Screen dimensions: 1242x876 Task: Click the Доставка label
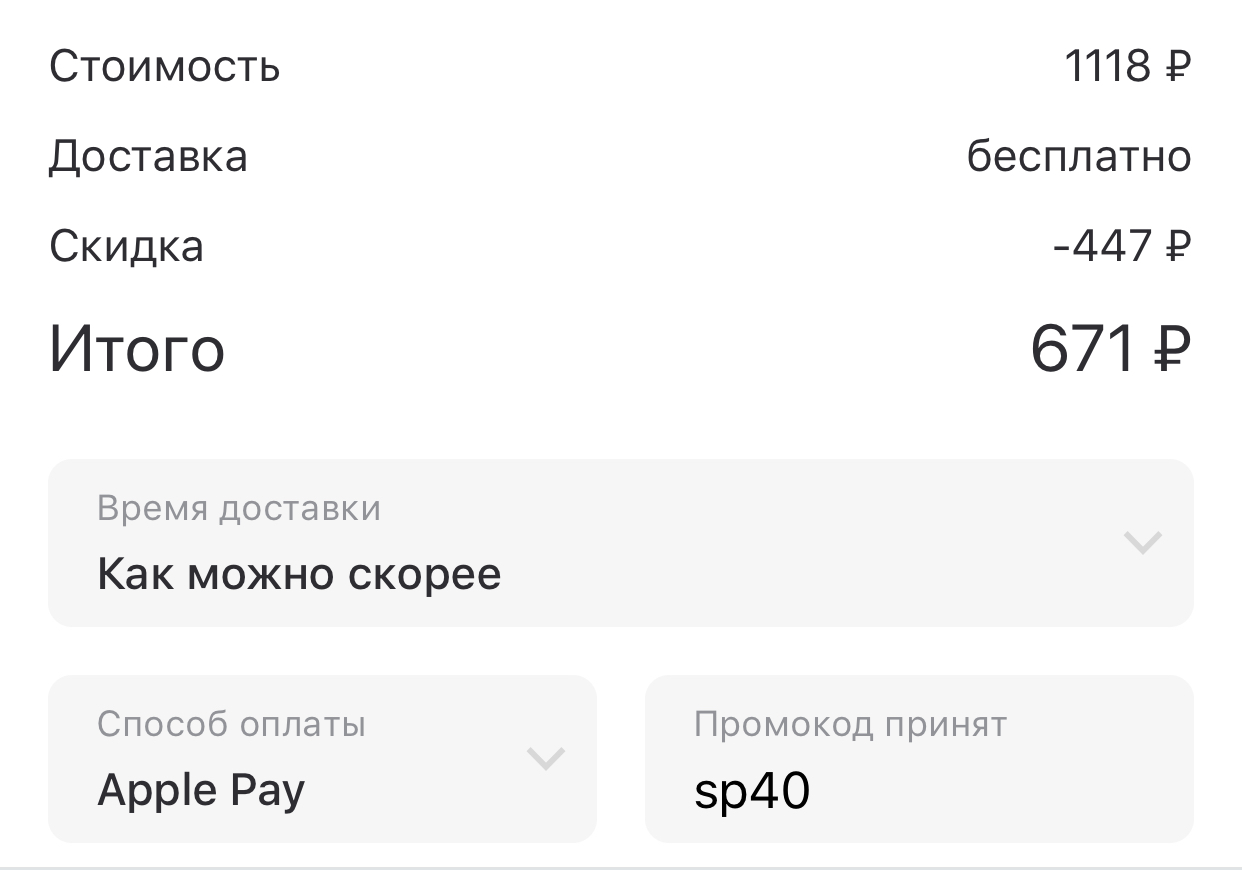[x=148, y=157]
